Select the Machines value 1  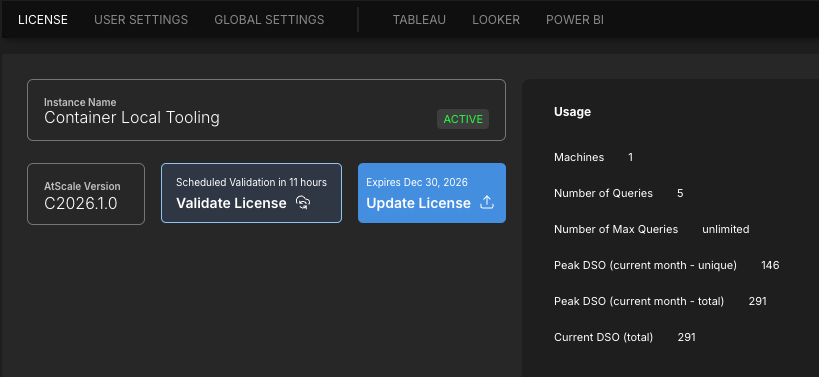pos(630,157)
